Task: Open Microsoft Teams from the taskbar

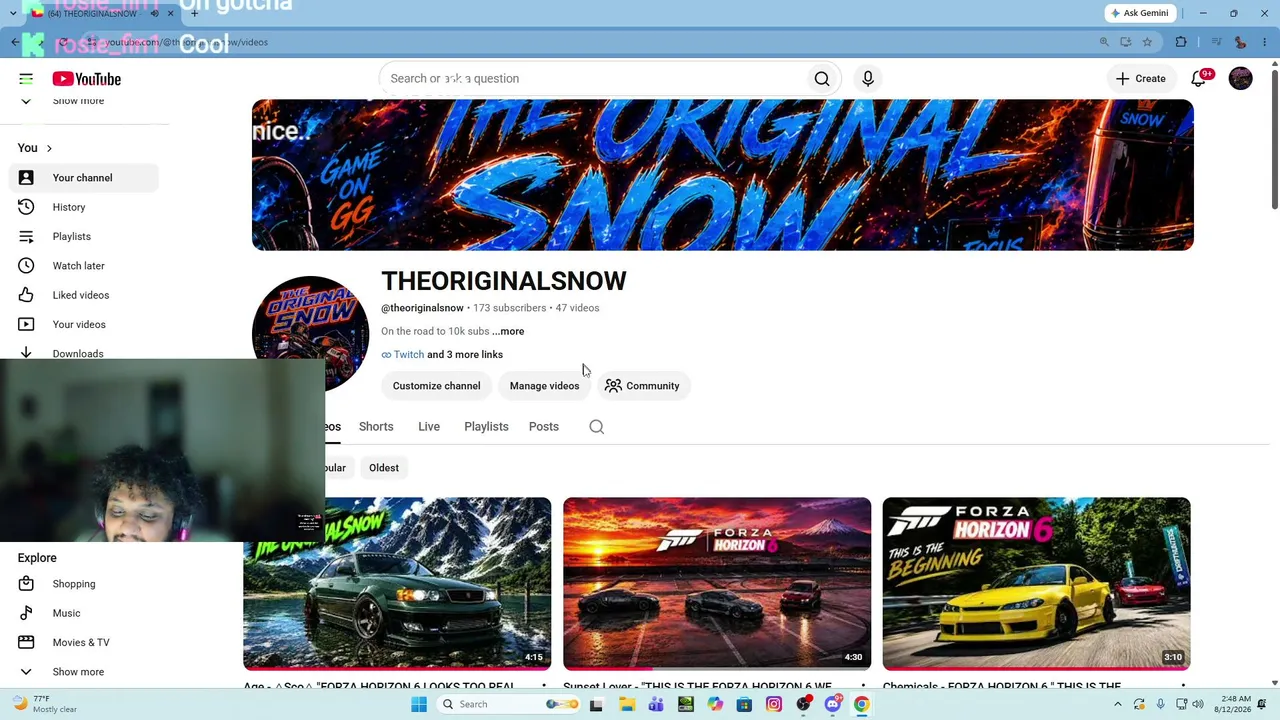Action: (x=656, y=704)
